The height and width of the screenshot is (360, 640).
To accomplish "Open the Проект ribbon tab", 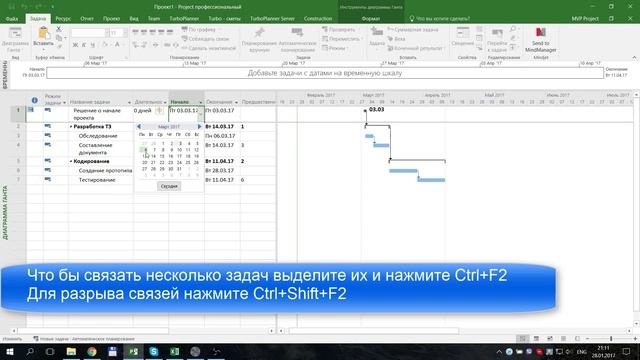I will point(111,19).
